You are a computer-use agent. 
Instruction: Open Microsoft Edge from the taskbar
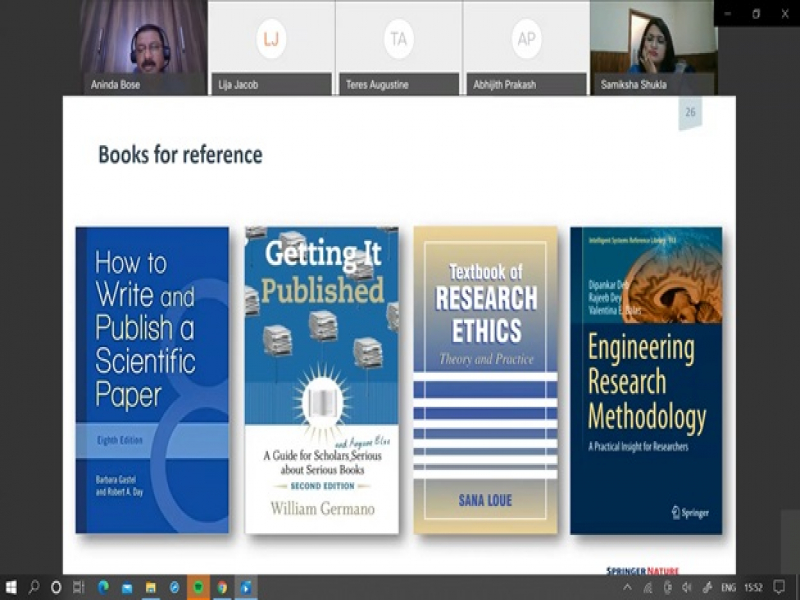[x=103, y=587]
